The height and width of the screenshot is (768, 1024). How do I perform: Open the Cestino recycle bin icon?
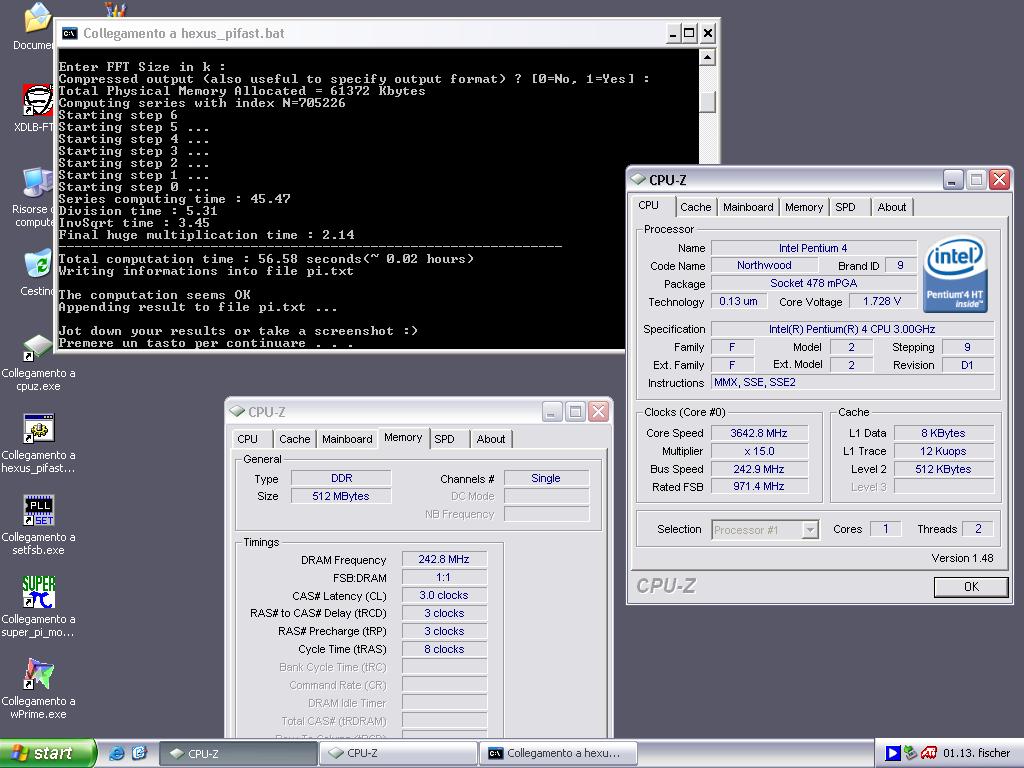[38, 264]
